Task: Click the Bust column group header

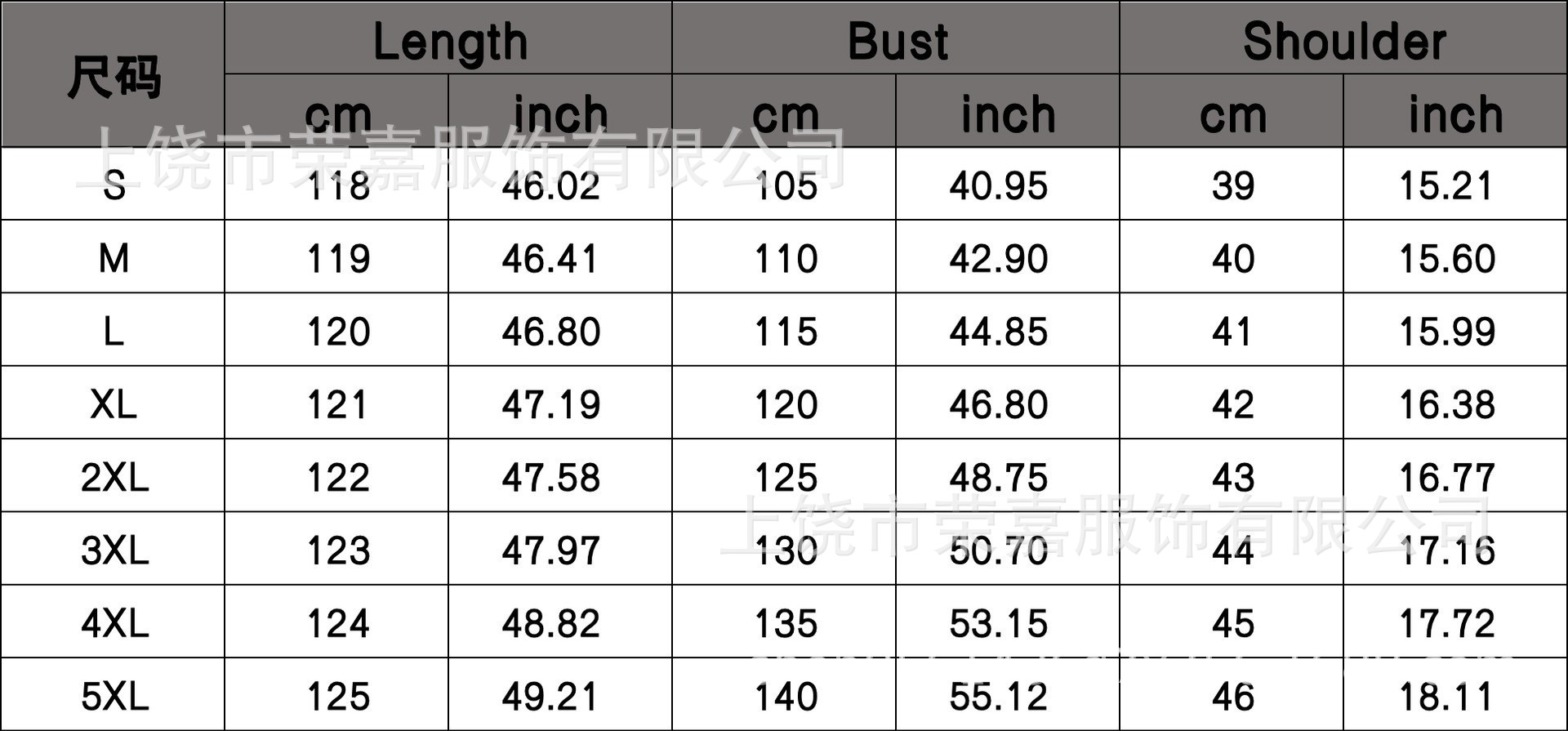Action: [897, 42]
